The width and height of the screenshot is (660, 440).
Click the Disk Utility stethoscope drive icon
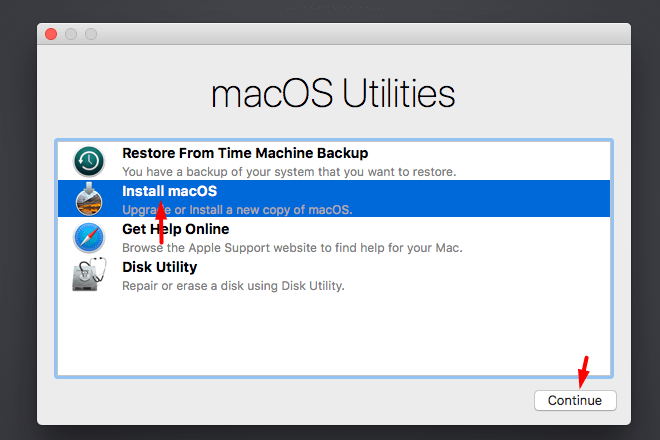tap(89, 275)
